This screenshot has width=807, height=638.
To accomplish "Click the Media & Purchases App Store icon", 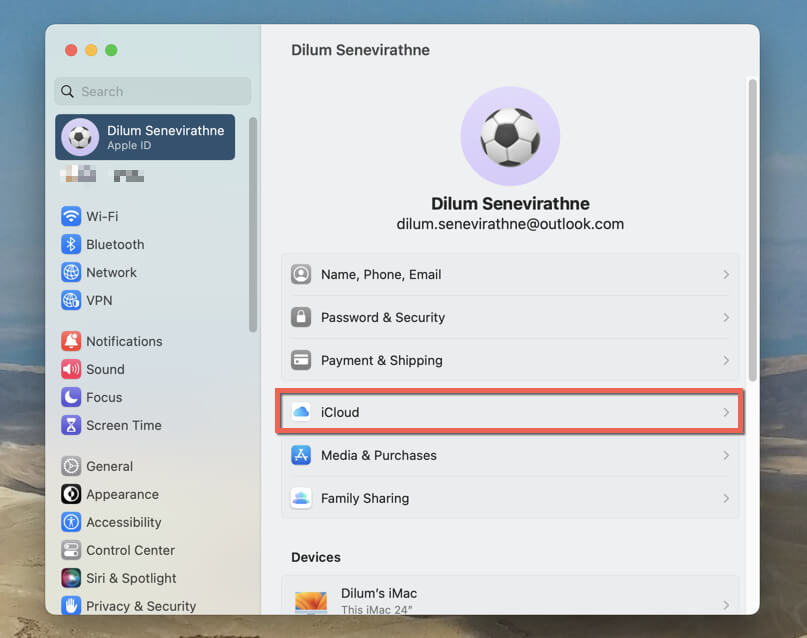I will tap(301, 455).
